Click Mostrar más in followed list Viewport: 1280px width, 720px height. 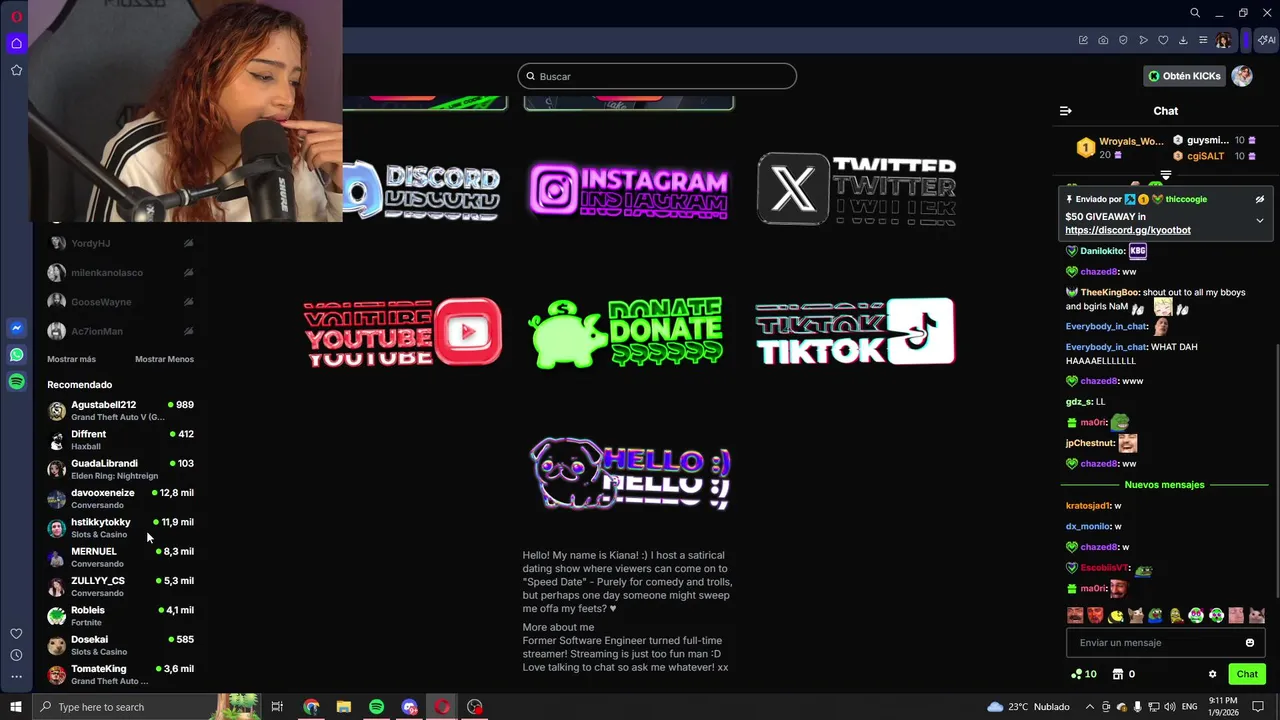click(71, 359)
